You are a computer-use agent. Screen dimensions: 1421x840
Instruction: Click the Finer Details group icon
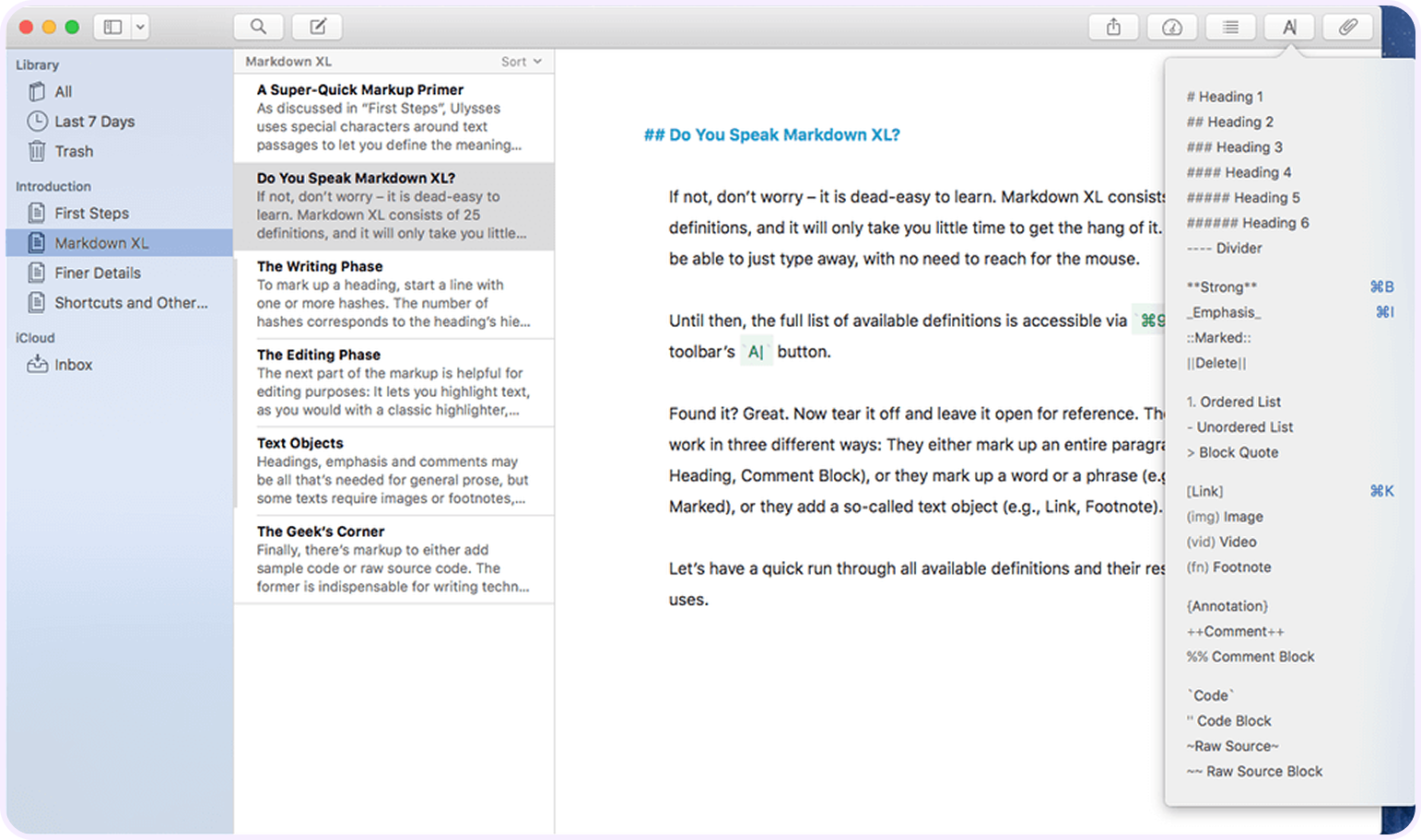coord(37,273)
